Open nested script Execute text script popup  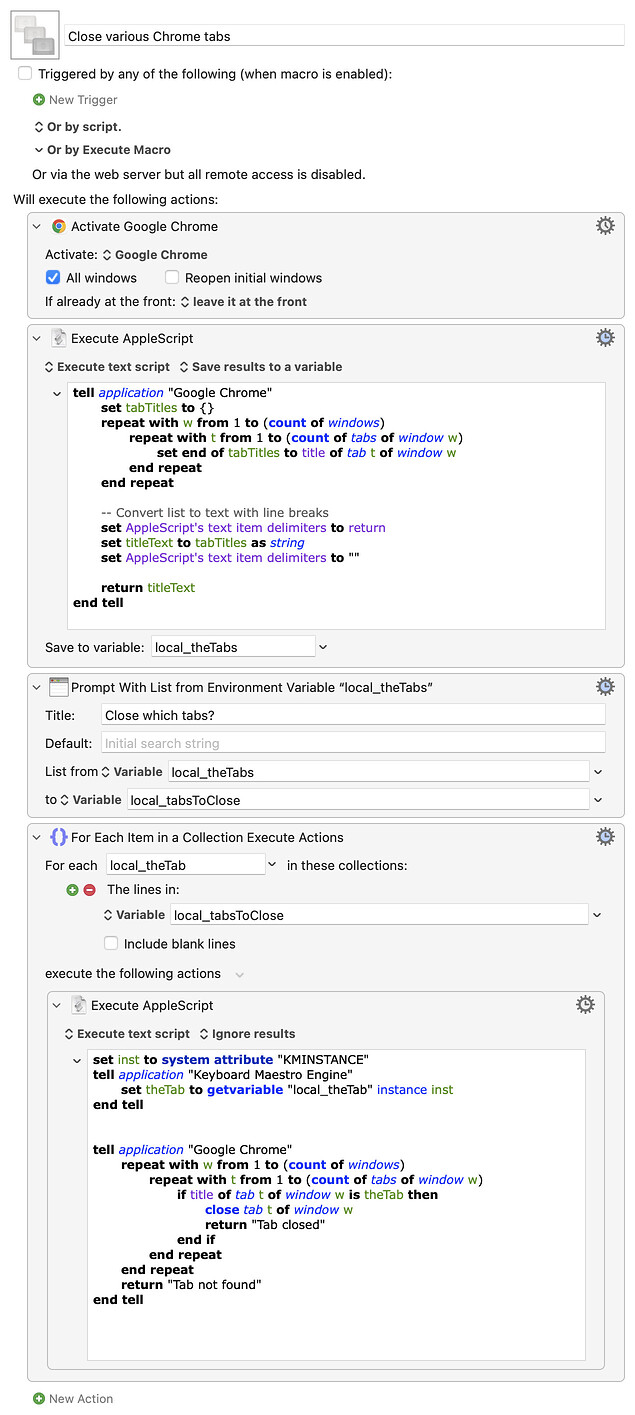pos(127,1034)
